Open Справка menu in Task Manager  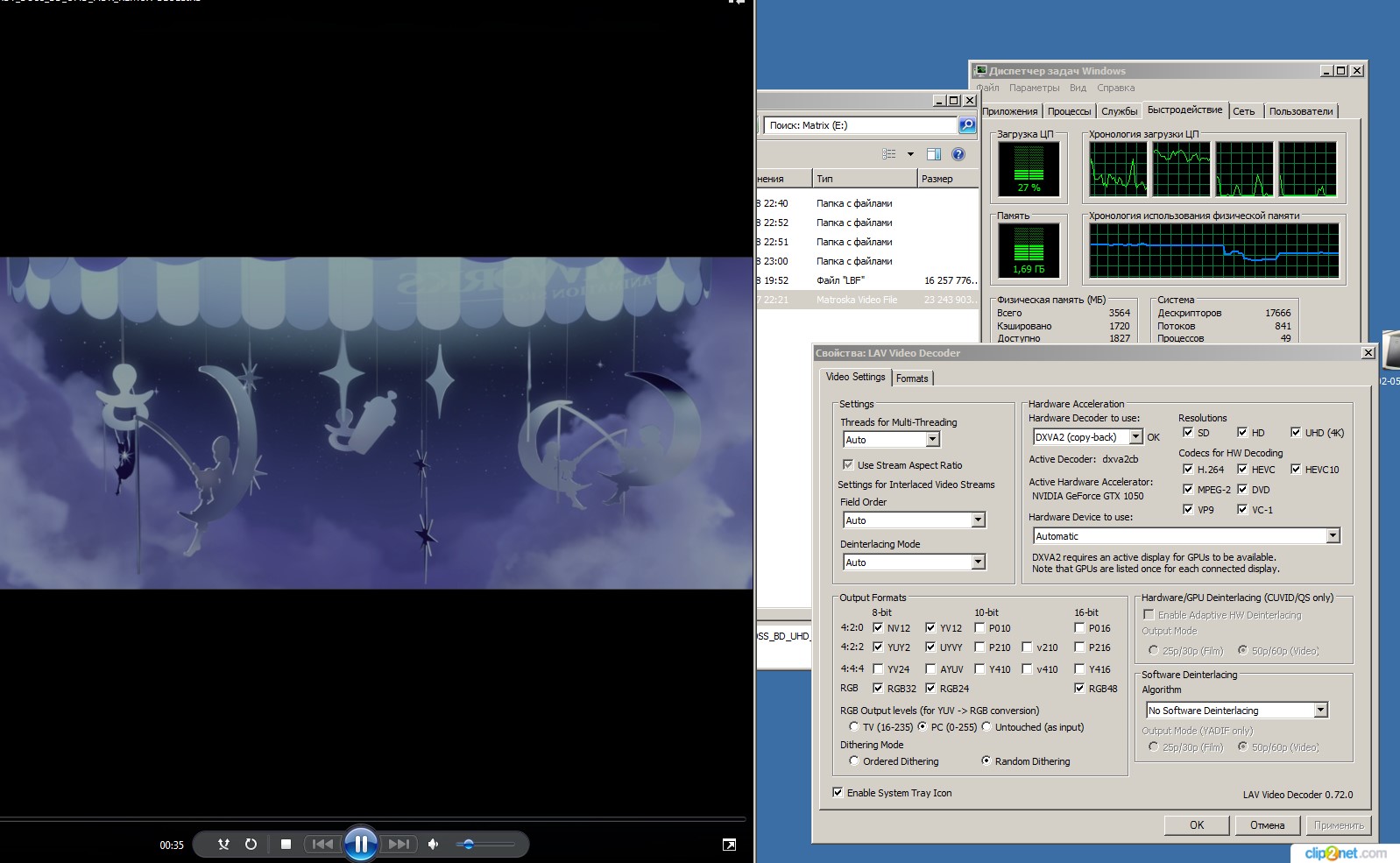pyautogui.click(x=1115, y=88)
